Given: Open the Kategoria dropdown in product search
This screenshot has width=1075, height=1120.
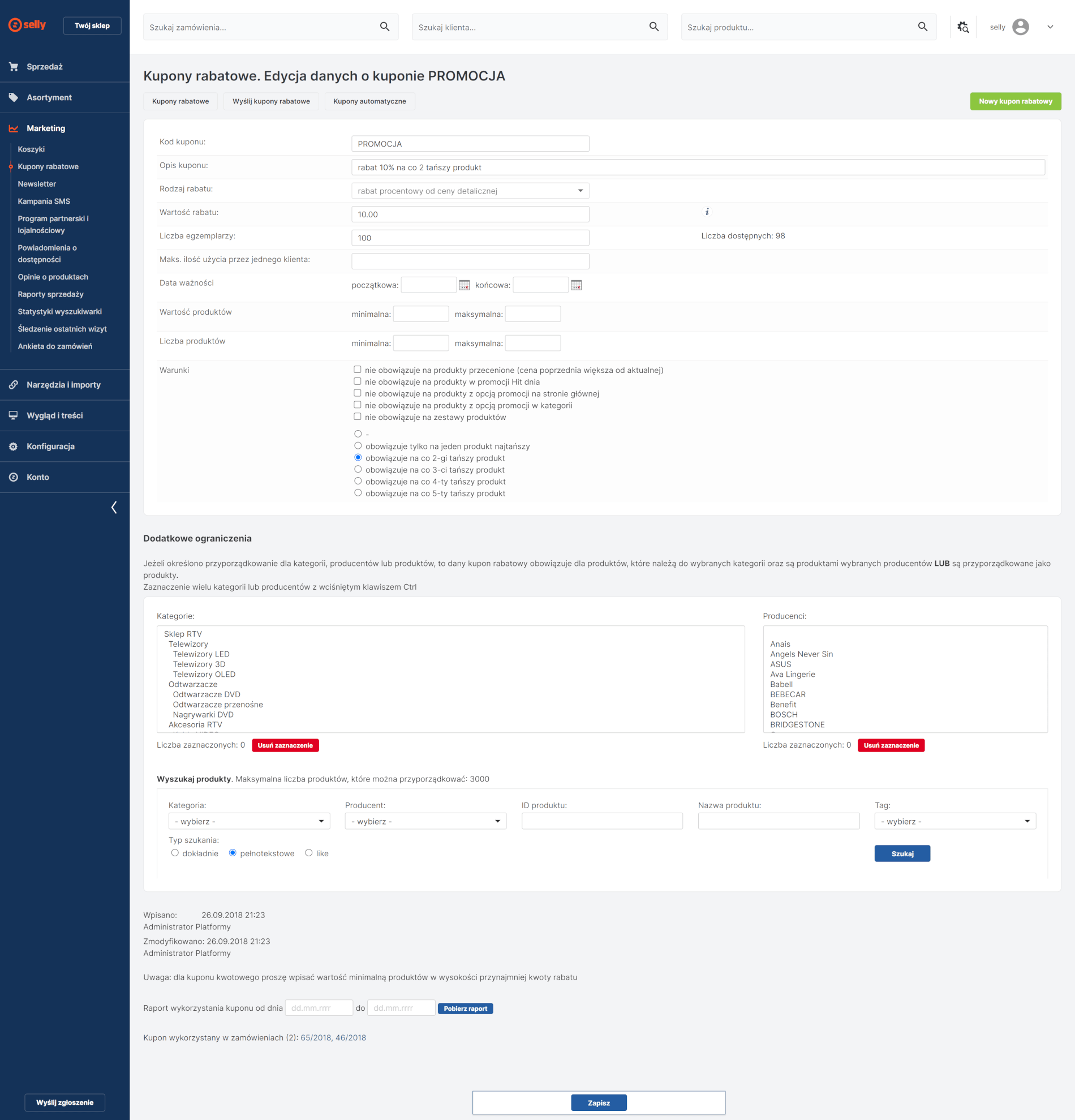Looking at the screenshot, I should 249,821.
